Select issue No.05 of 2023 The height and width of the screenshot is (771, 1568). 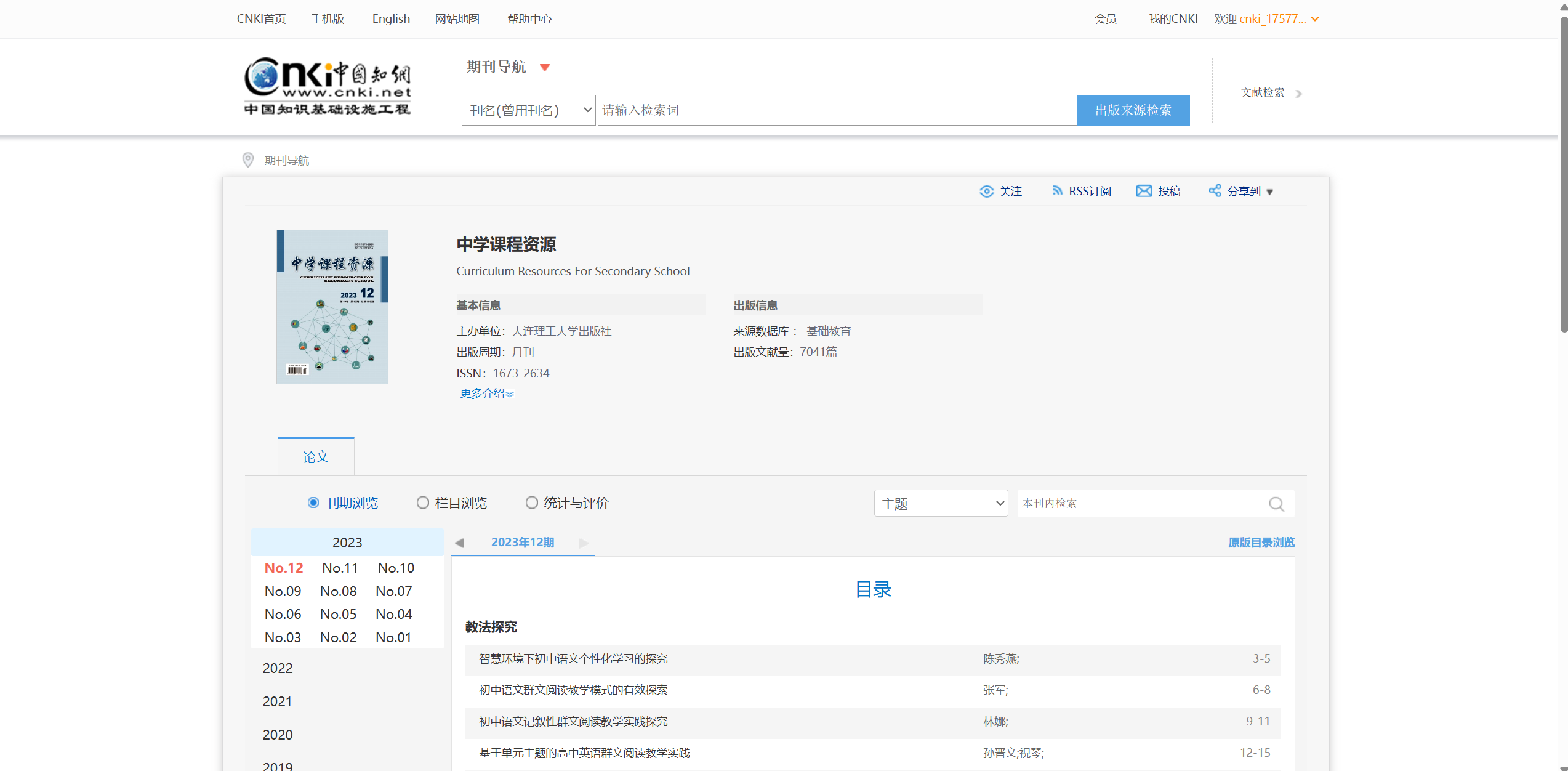click(339, 615)
